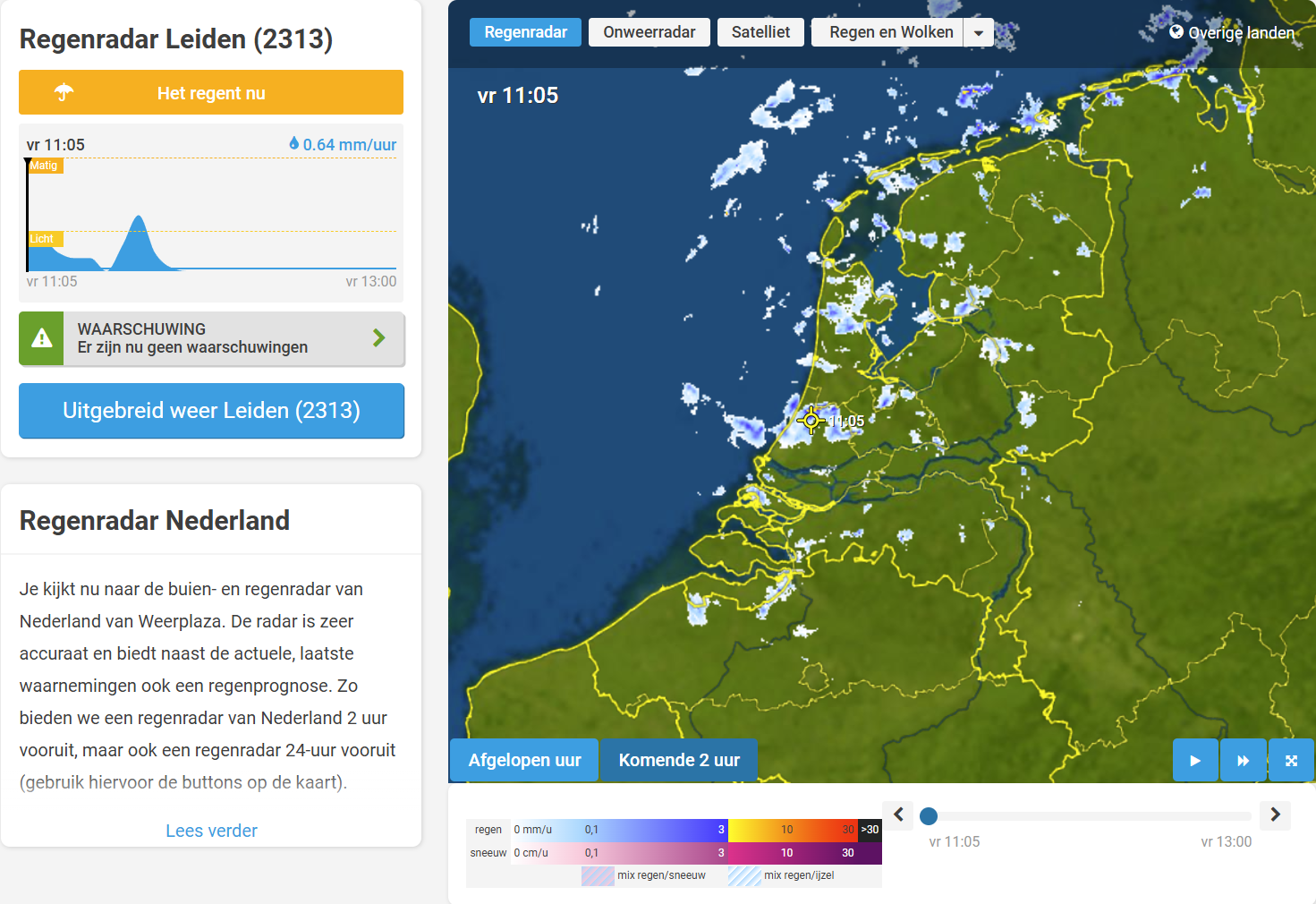This screenshot has width=1316, height=904.
Task: Click the Matig threshold label in the graph
Action: (x=44, y=166)
